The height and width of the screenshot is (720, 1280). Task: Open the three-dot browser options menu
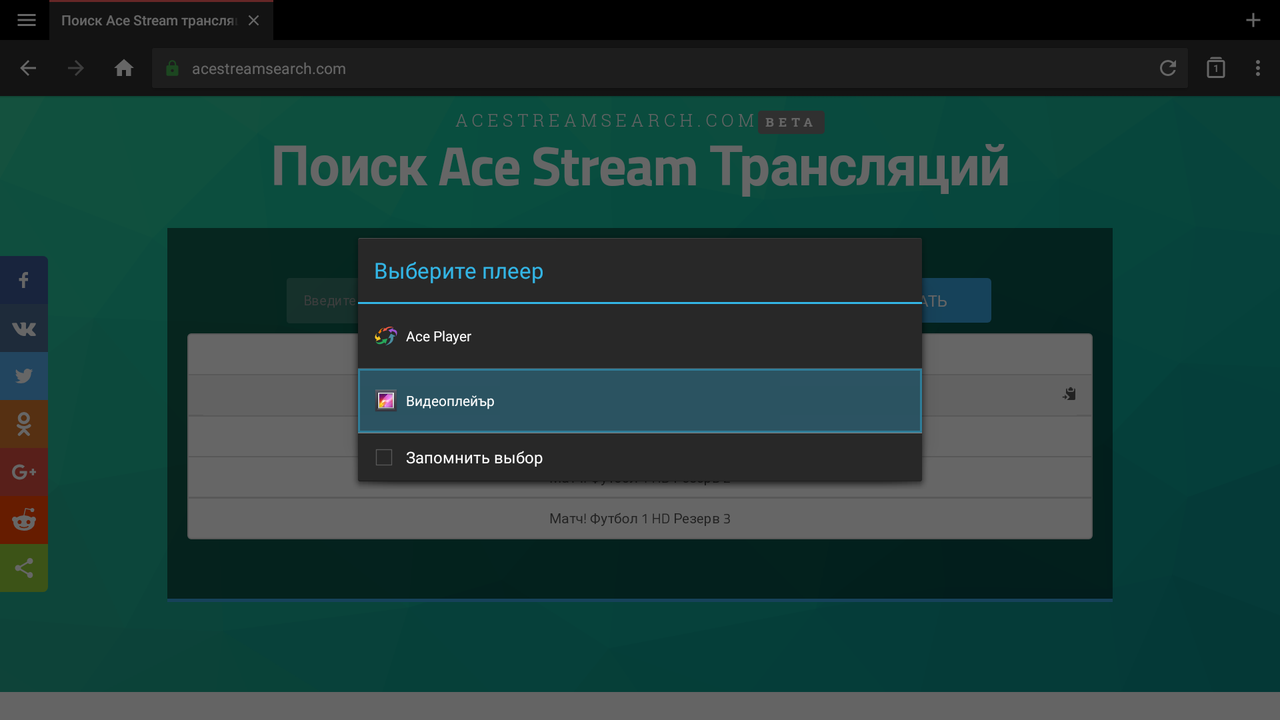click(x=1258, y=68)
